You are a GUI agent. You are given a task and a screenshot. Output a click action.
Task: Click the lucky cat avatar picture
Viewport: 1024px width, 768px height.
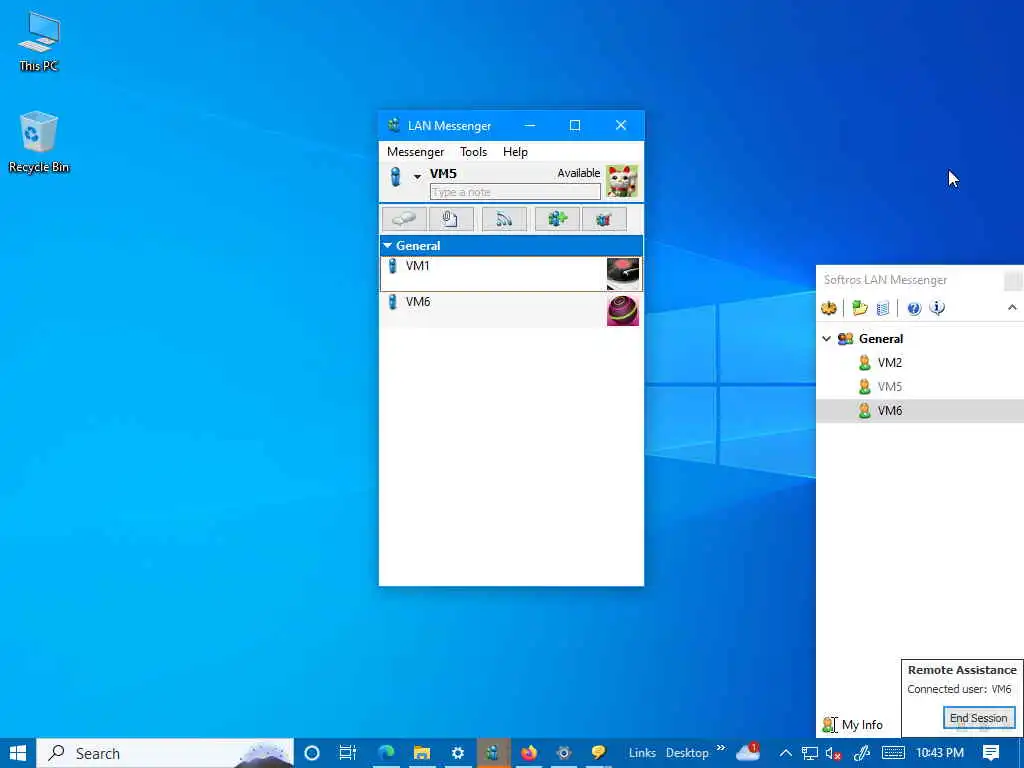622,181
